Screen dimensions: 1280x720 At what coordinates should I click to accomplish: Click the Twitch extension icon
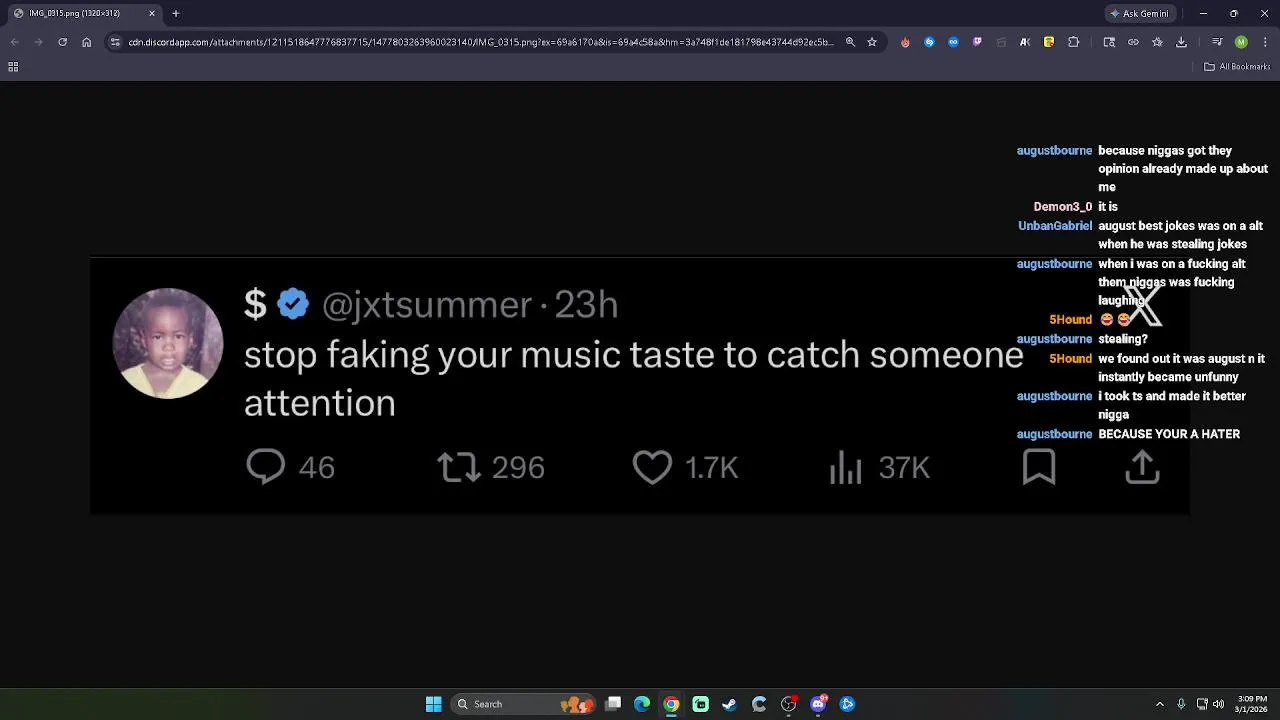pos(977,42)
